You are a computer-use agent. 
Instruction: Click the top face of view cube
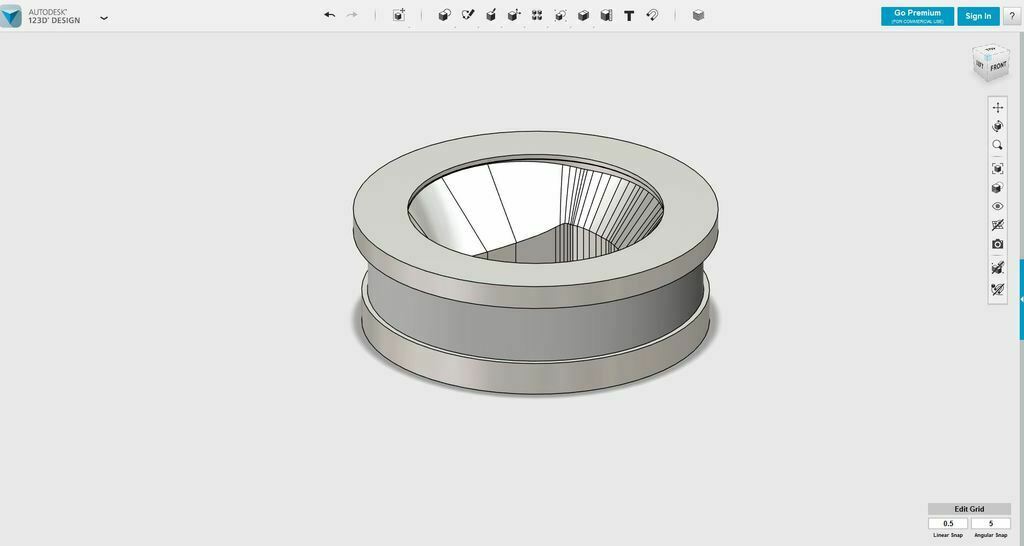[990, 50]
